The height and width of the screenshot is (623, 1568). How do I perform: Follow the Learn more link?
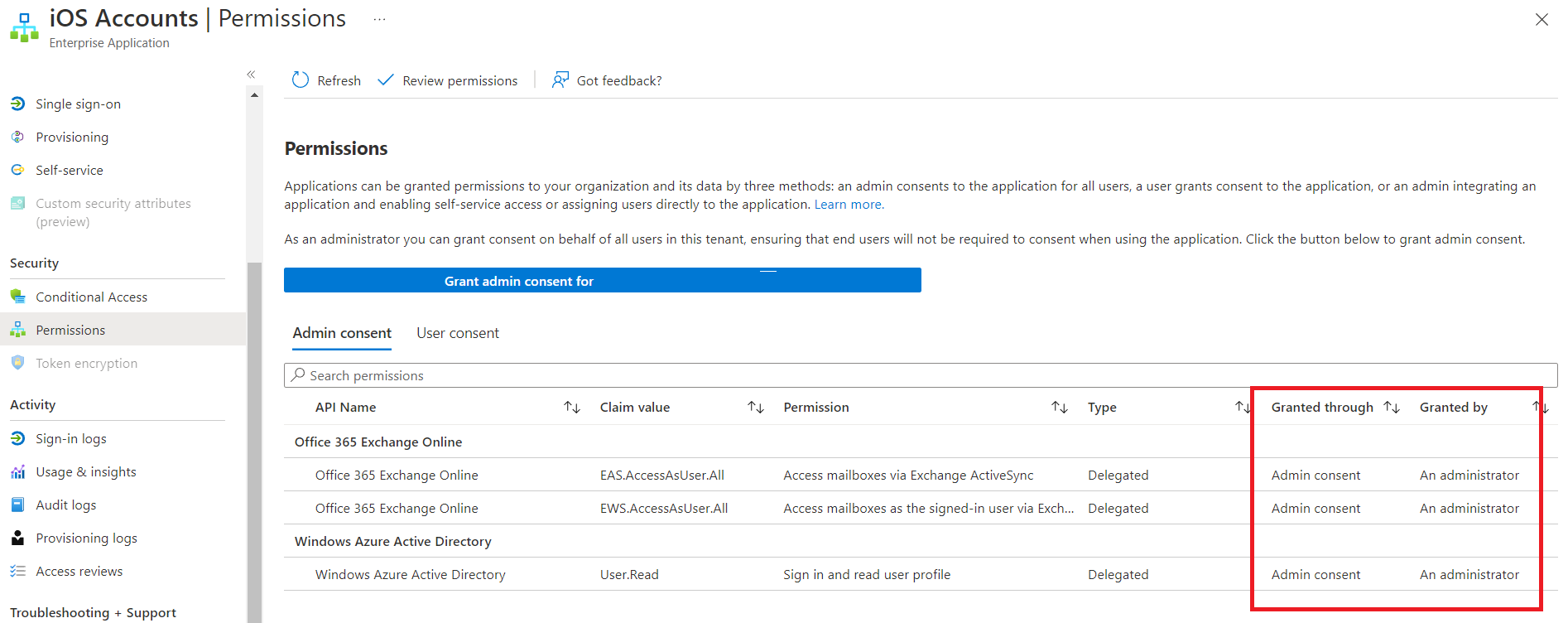pyautogui.click(x=849, y=205)
